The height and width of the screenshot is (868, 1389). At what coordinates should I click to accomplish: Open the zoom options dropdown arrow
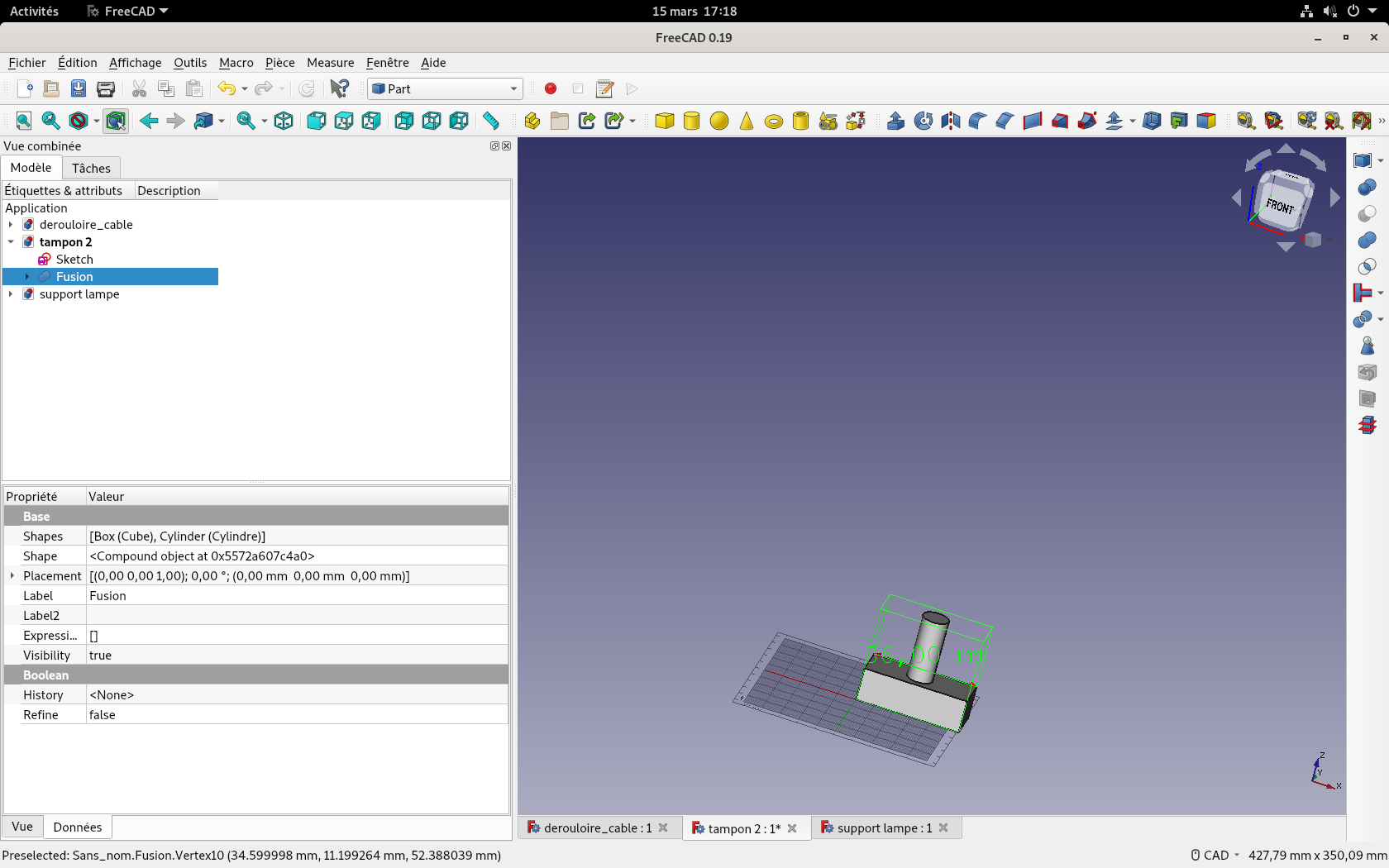[264, 122]
